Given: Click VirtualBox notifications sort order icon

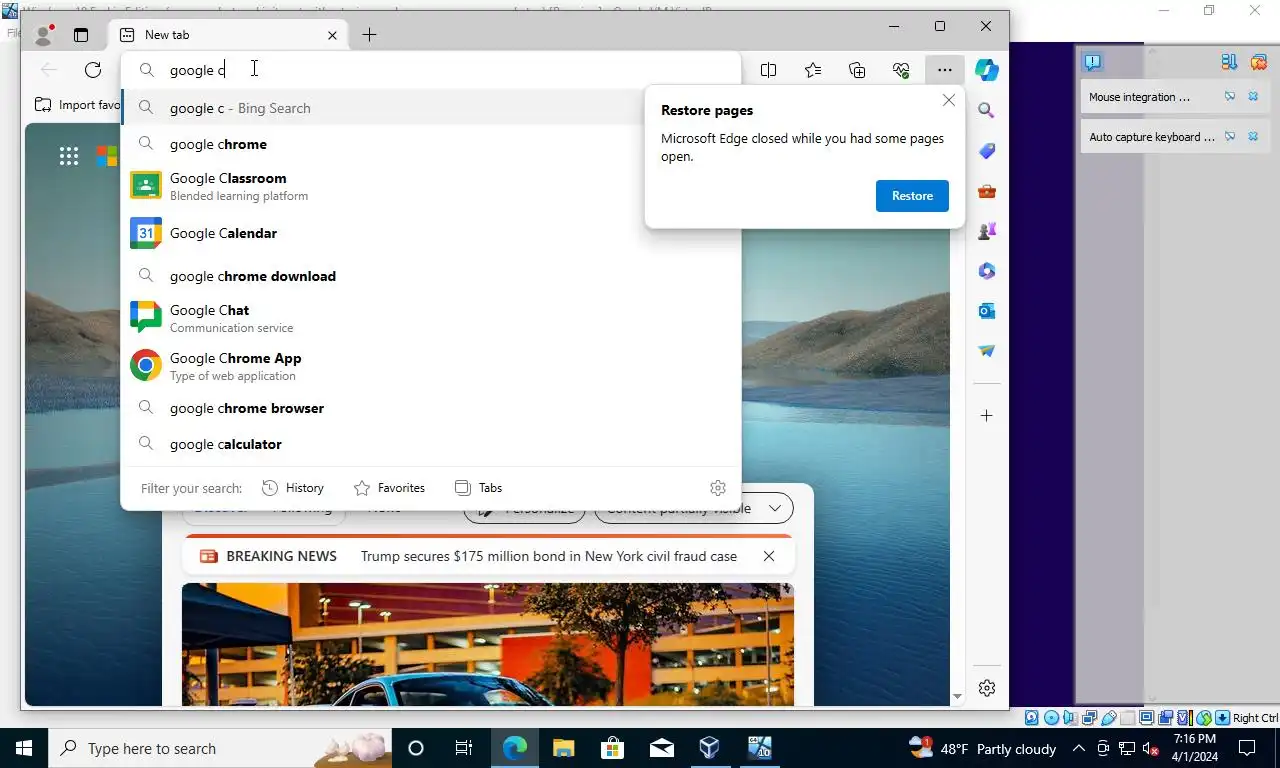Looking at the screenshot, I should point(1229,62).
